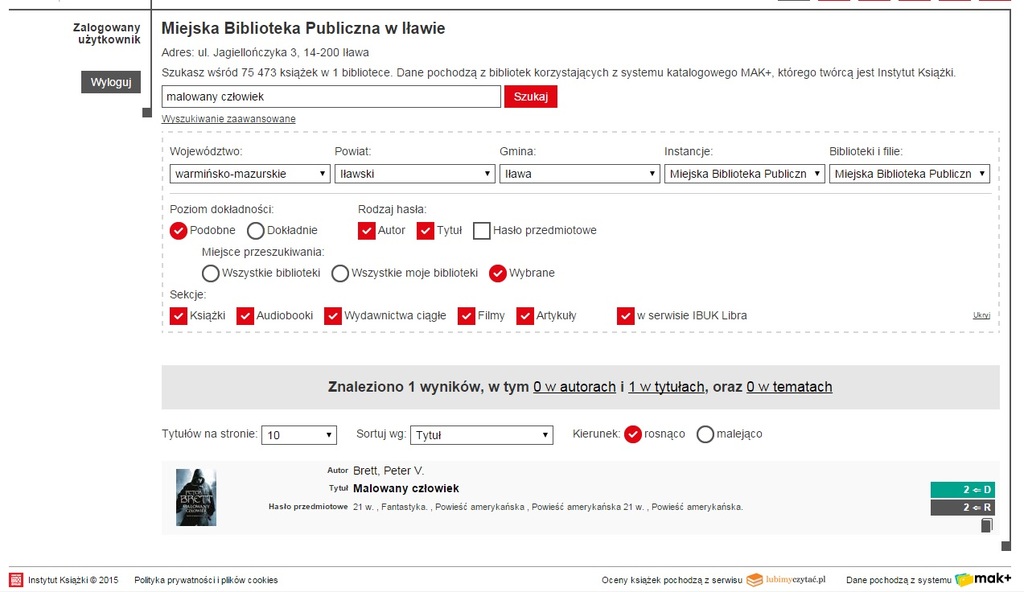This screenshot has width=1024, height=592.
Task: Enable the Hasło przedmiotowe checkbox
Action: coord(481,231)
